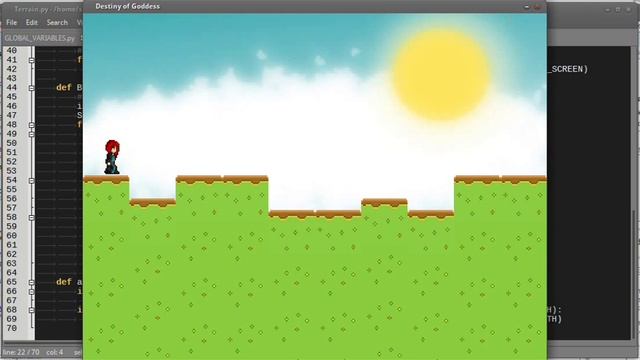Collapse the fold marker at line 44

[x=31, y=88]
